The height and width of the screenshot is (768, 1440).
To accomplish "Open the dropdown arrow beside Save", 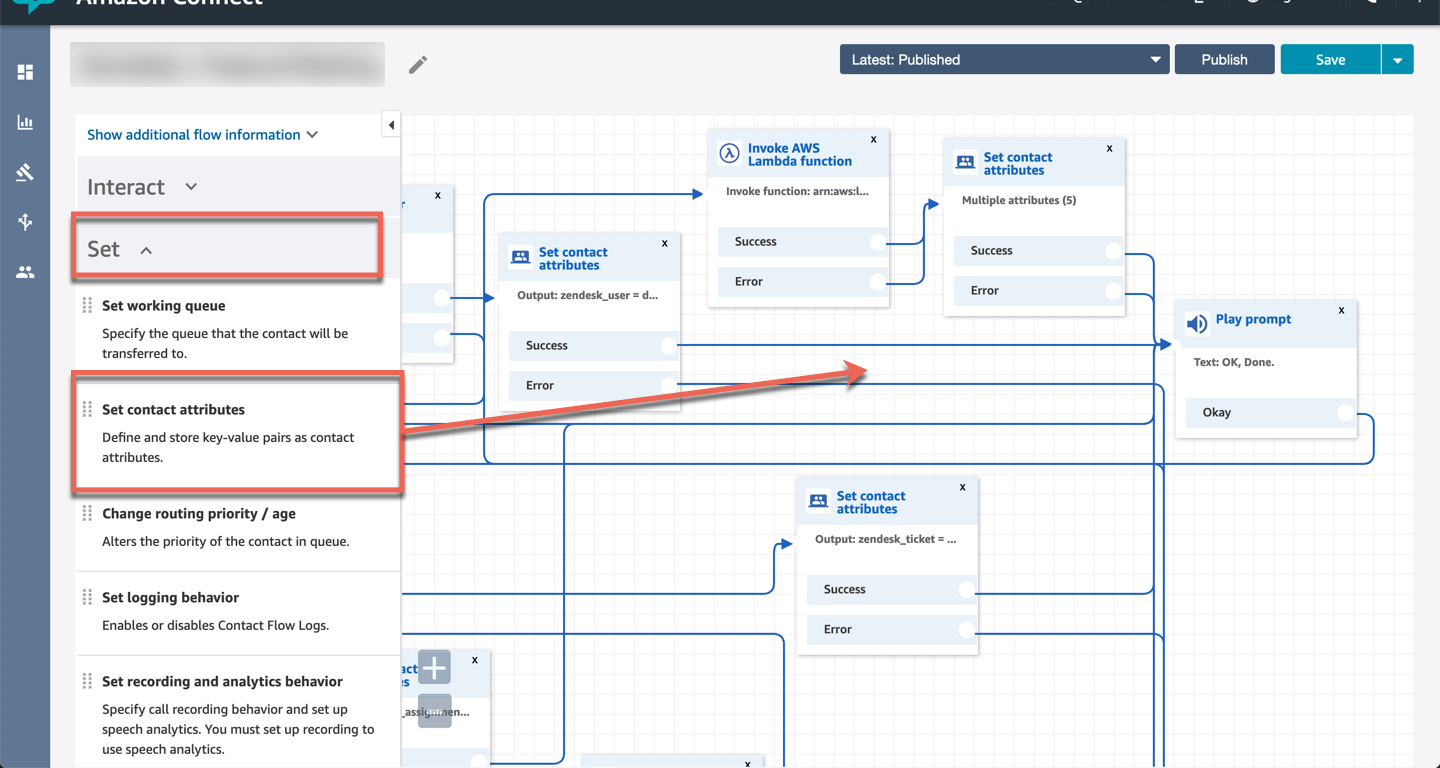I will (x=1397, y=60).
